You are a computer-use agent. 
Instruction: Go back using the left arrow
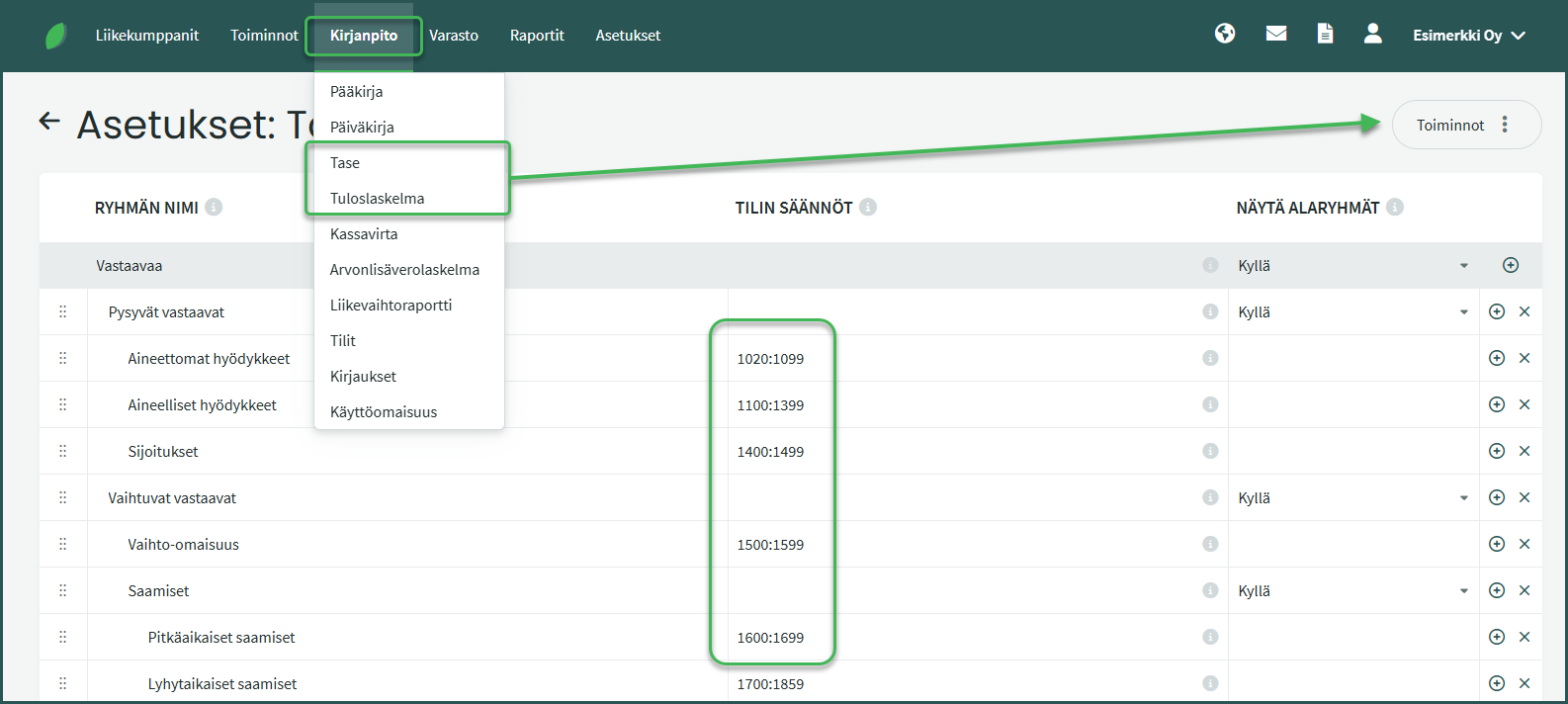[x=49, y=122]
